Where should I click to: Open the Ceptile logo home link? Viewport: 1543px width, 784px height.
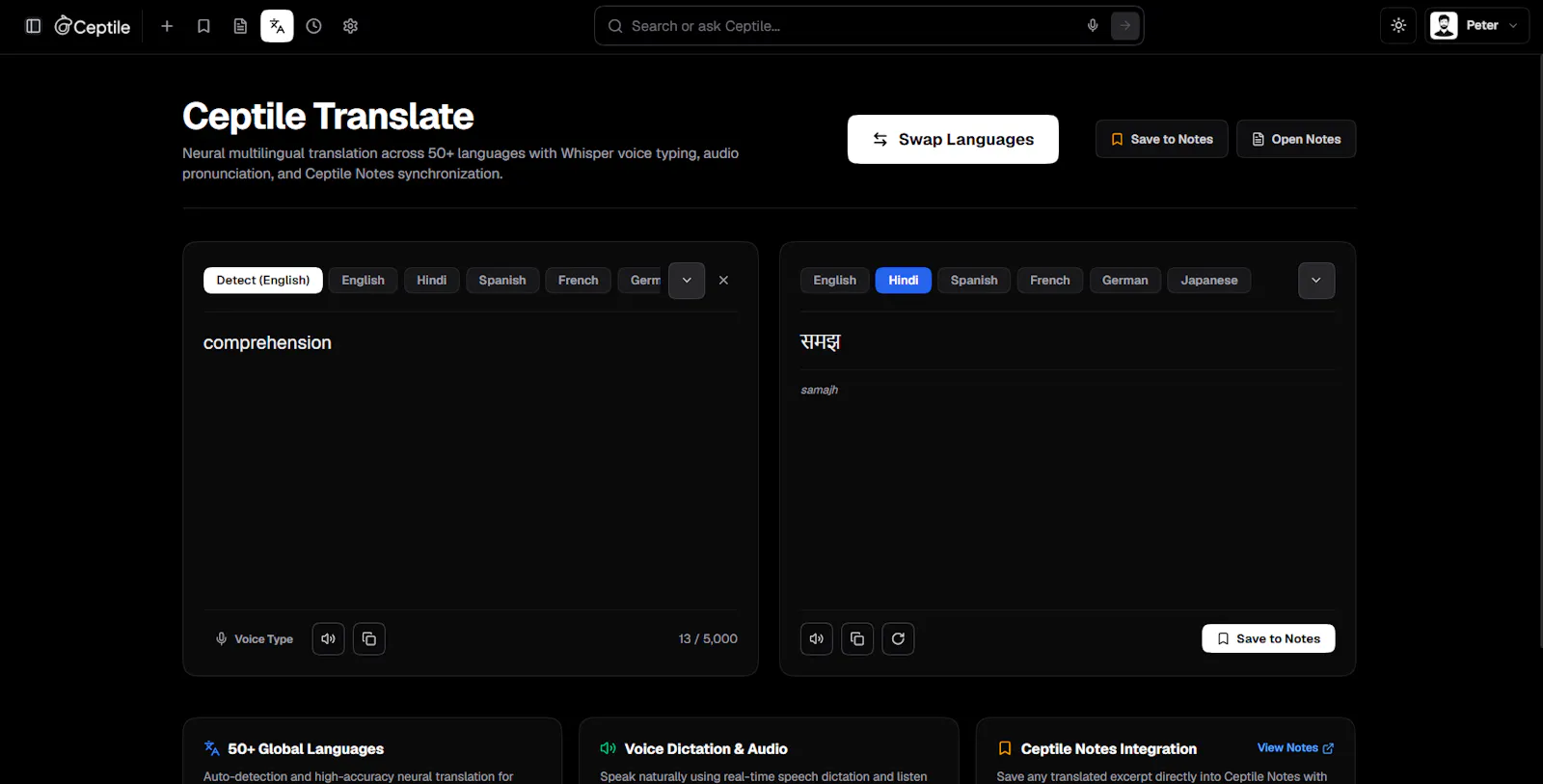point(93,26)
